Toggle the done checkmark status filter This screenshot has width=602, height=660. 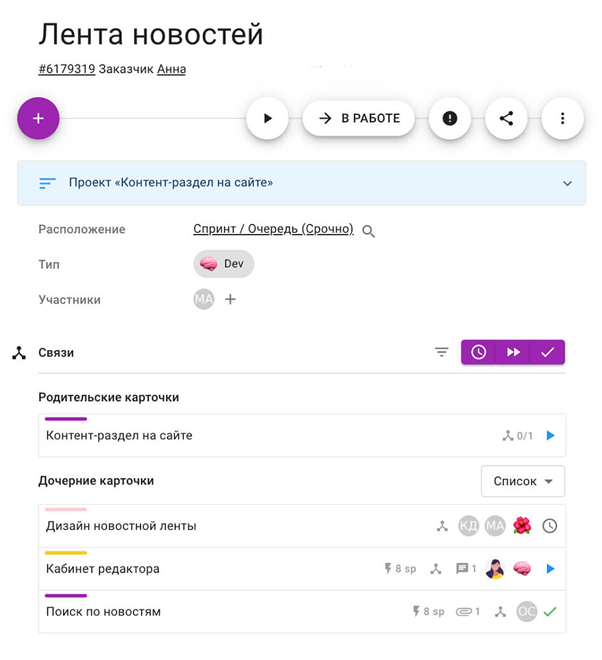click(547, 352)
